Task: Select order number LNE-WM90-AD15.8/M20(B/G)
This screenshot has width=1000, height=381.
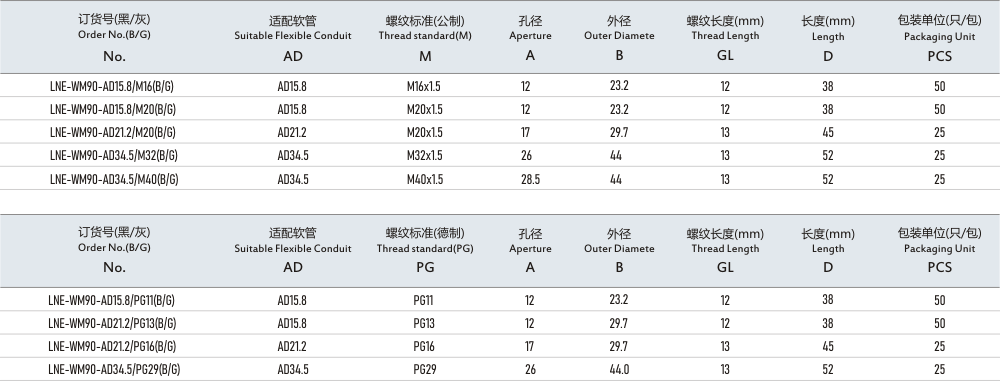Action: coord(113,109)
